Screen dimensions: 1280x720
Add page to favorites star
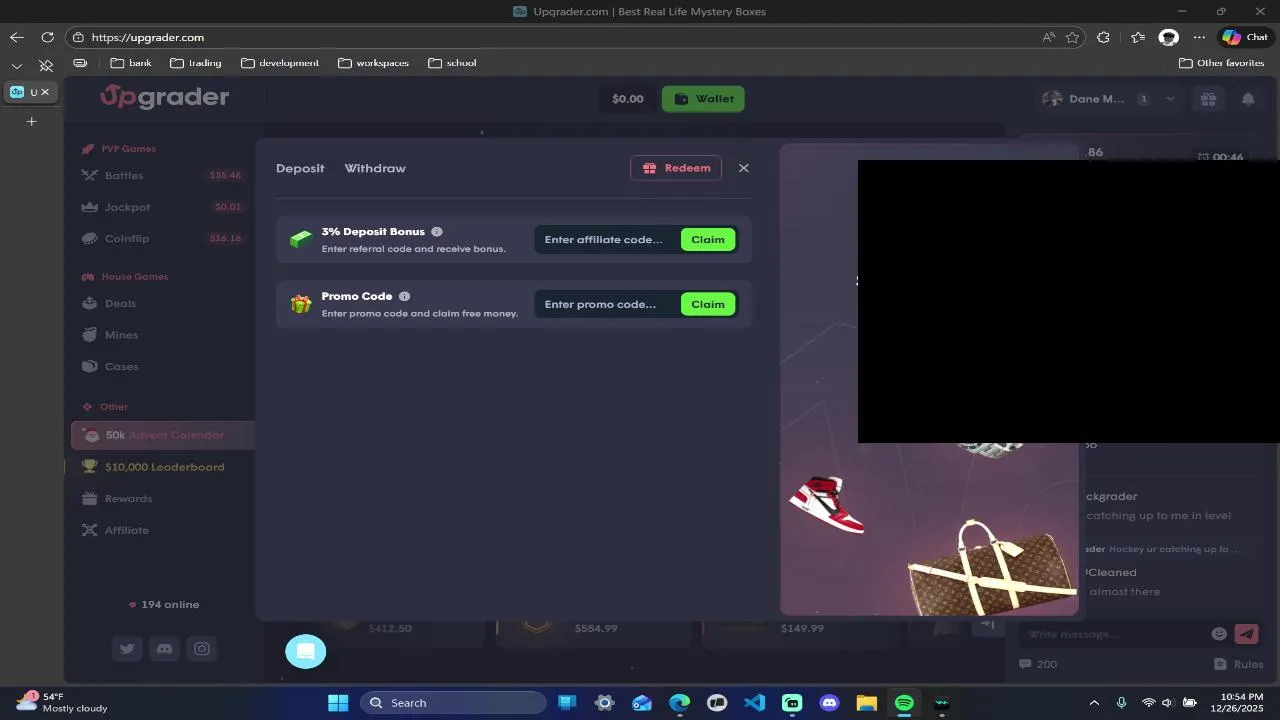[x=1073, y=37]
